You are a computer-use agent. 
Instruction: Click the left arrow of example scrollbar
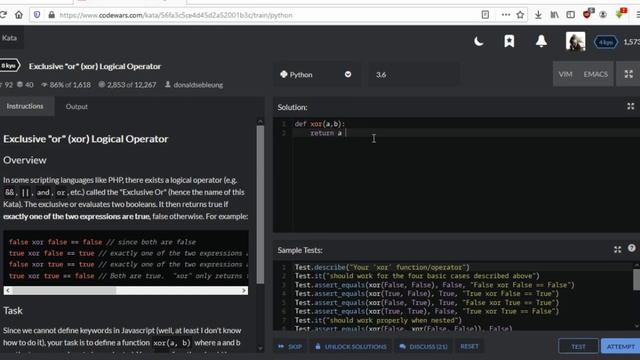click(8, 291)
